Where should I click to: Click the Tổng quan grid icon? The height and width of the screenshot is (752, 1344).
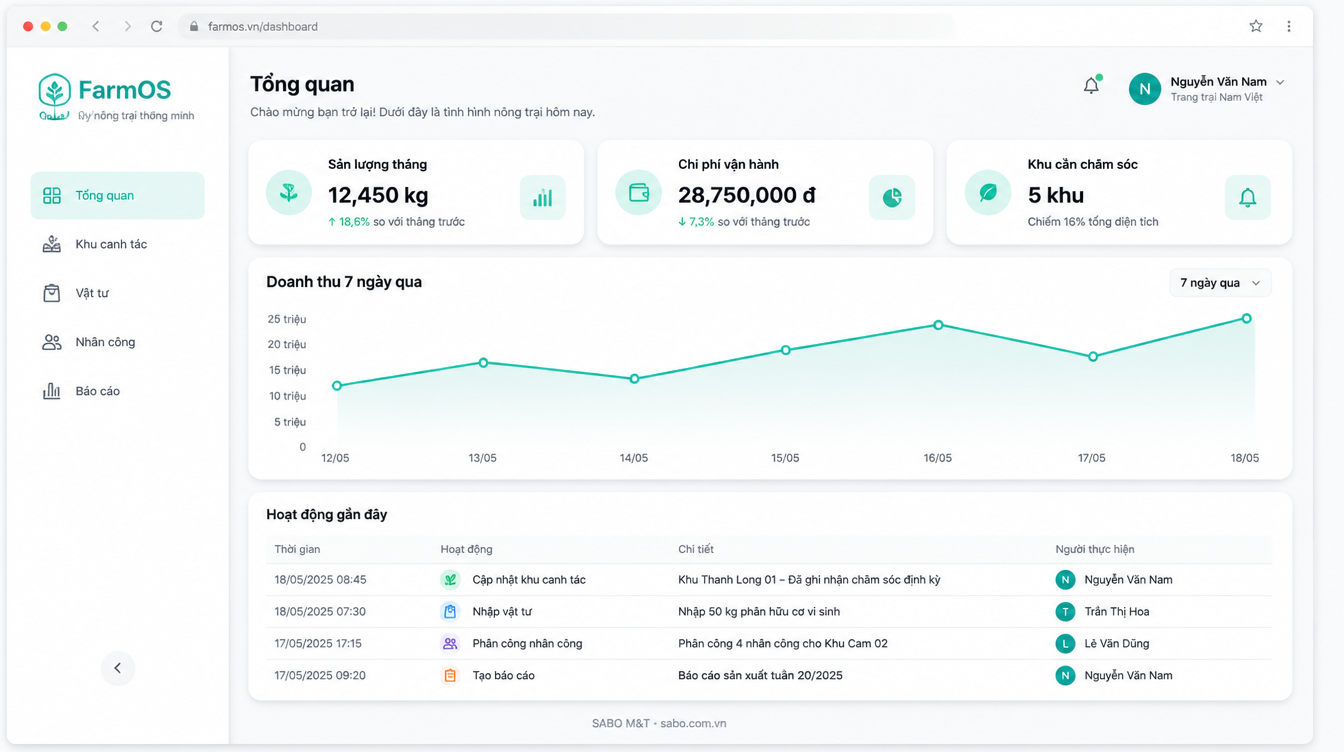(52, 195)
